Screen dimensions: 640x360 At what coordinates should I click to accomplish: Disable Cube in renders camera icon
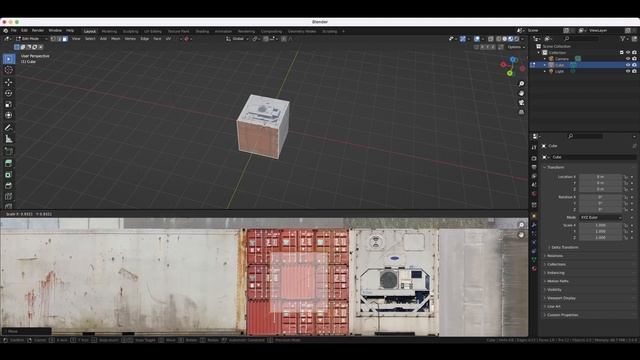(634, 65)
